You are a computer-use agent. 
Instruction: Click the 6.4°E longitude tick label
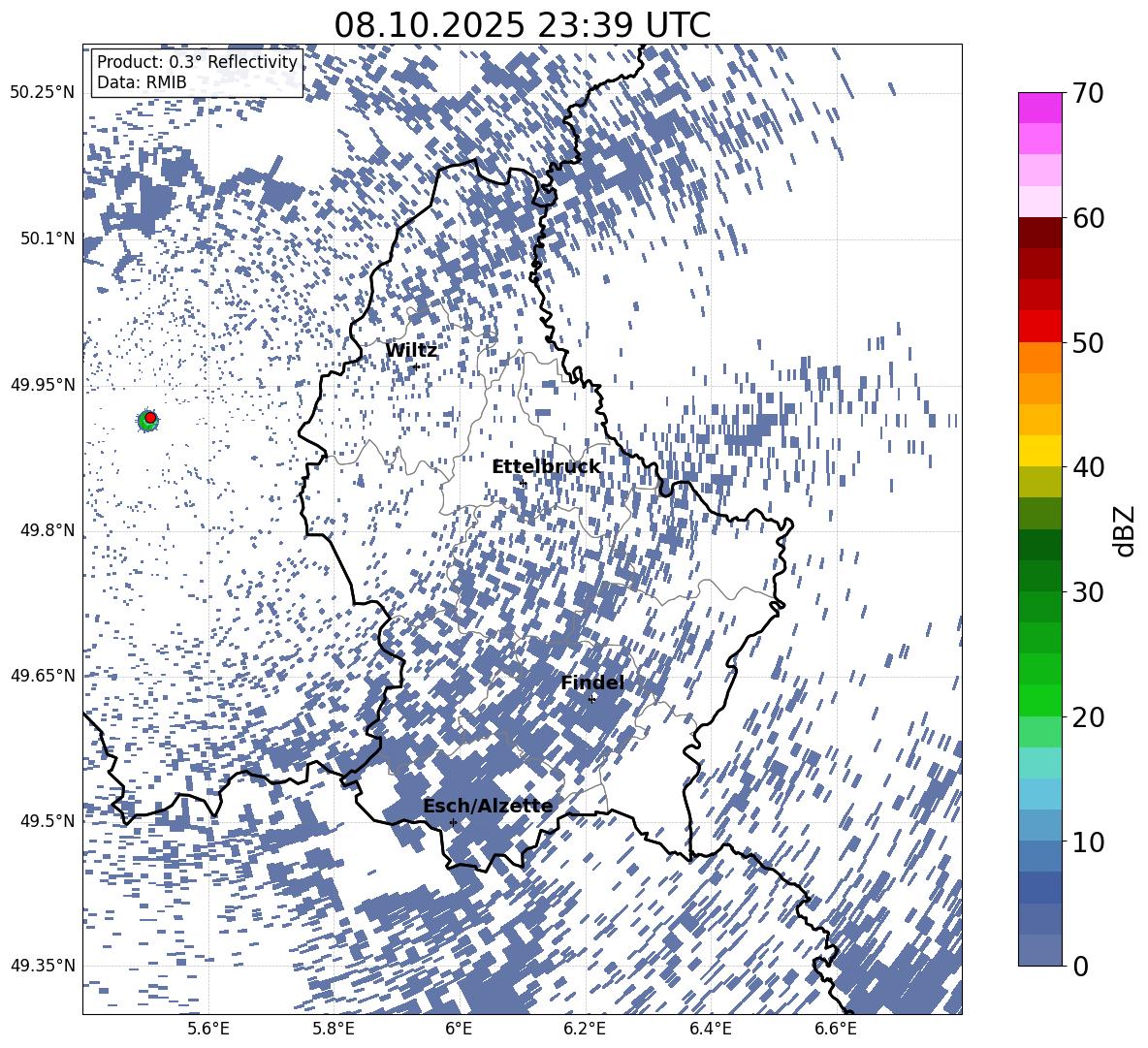coord(710,1029)
